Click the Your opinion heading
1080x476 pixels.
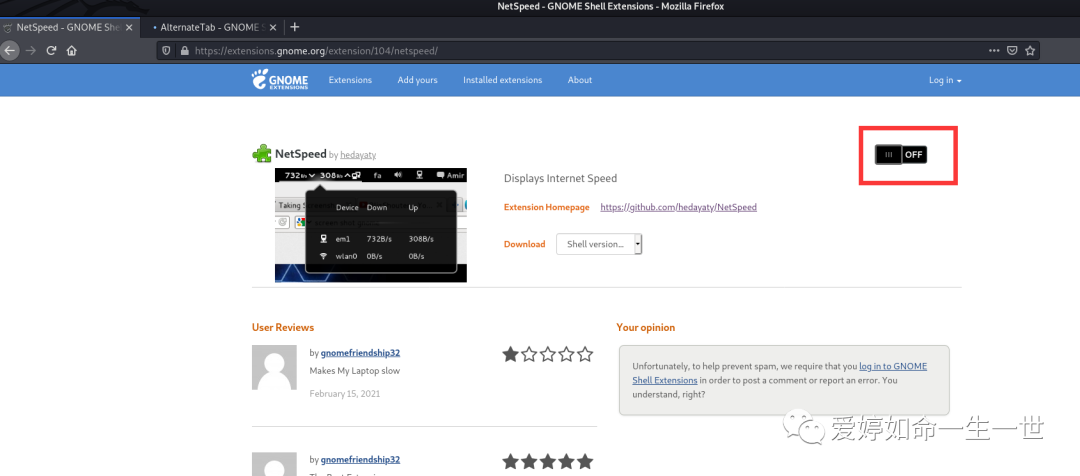click(x=645, y=327)
